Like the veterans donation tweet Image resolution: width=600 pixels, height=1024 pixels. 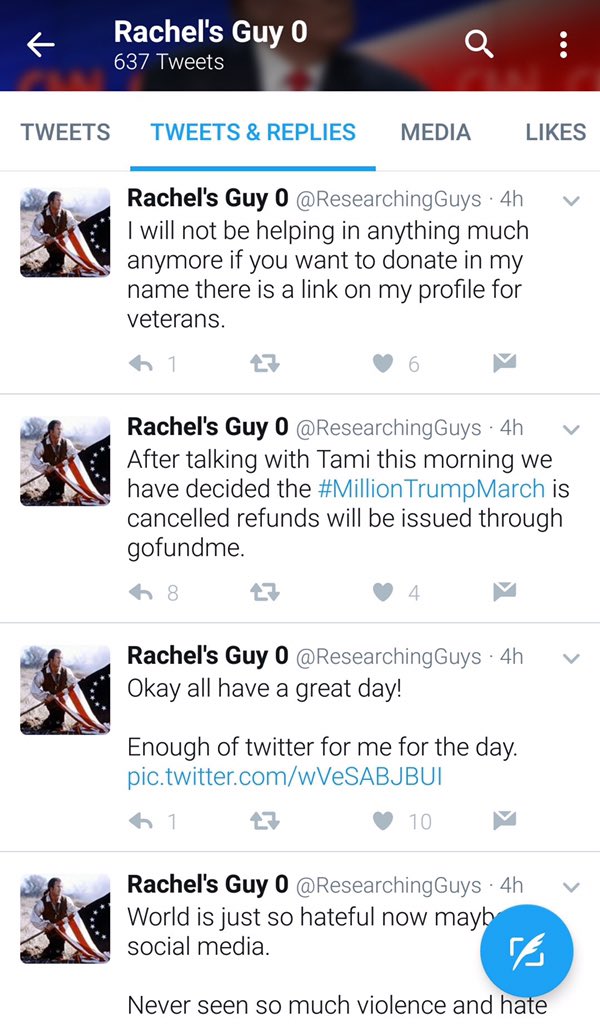pyautogui.click(x=383, y=364)
